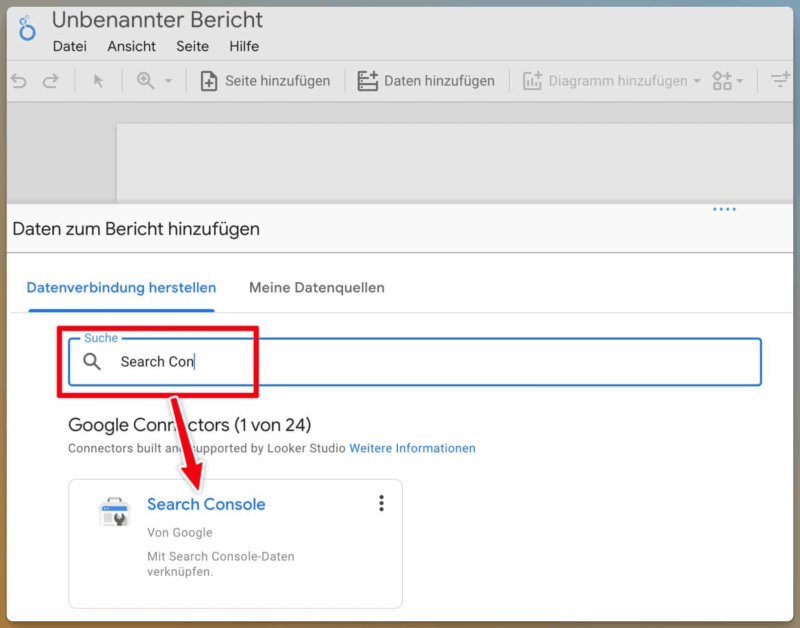Viewport: 800px width, 628px height.
Task: Open the Search Console connector card
Action: 206,505
